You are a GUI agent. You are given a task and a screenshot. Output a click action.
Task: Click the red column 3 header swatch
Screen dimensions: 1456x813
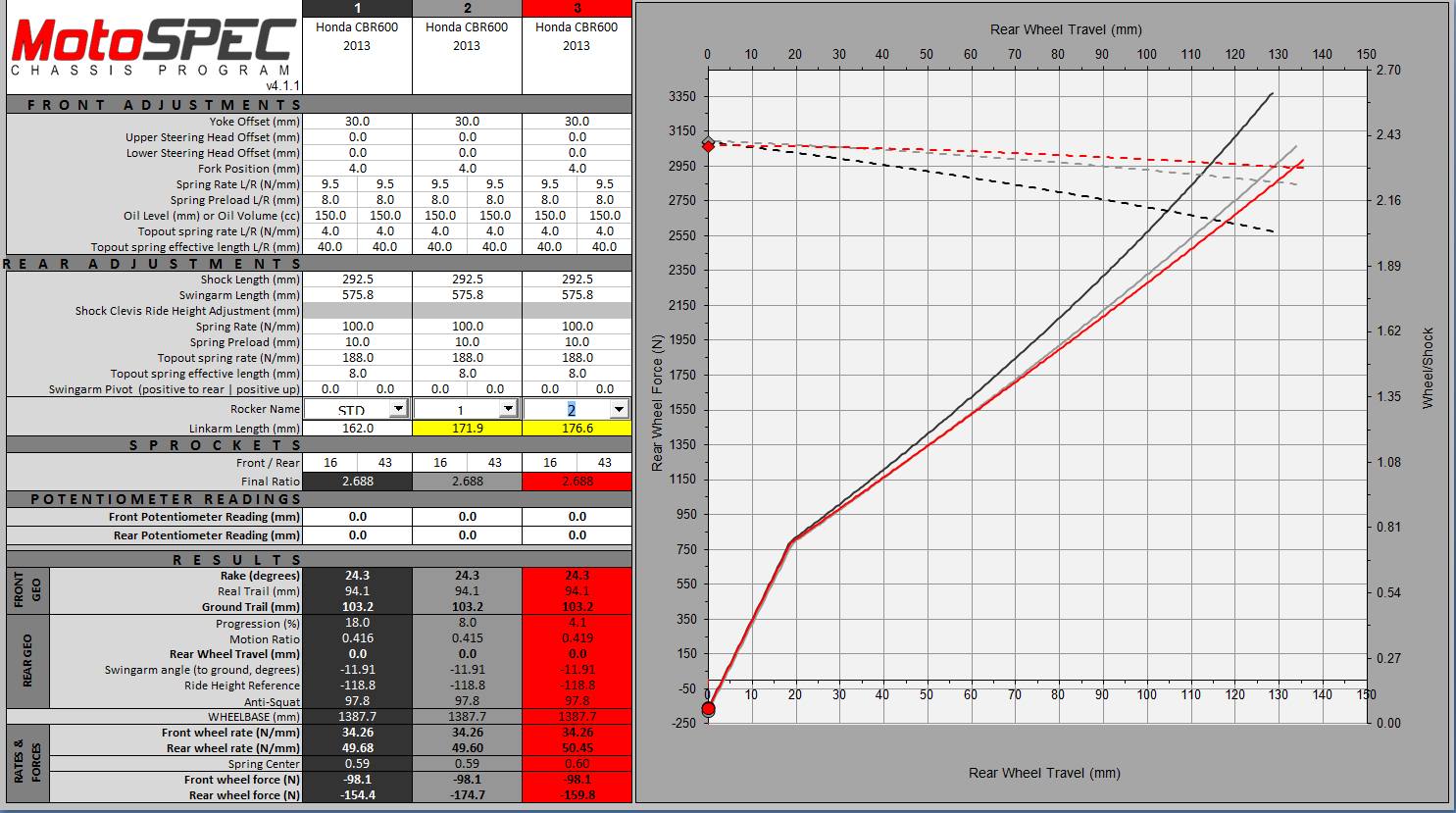(x=577, y=8)
